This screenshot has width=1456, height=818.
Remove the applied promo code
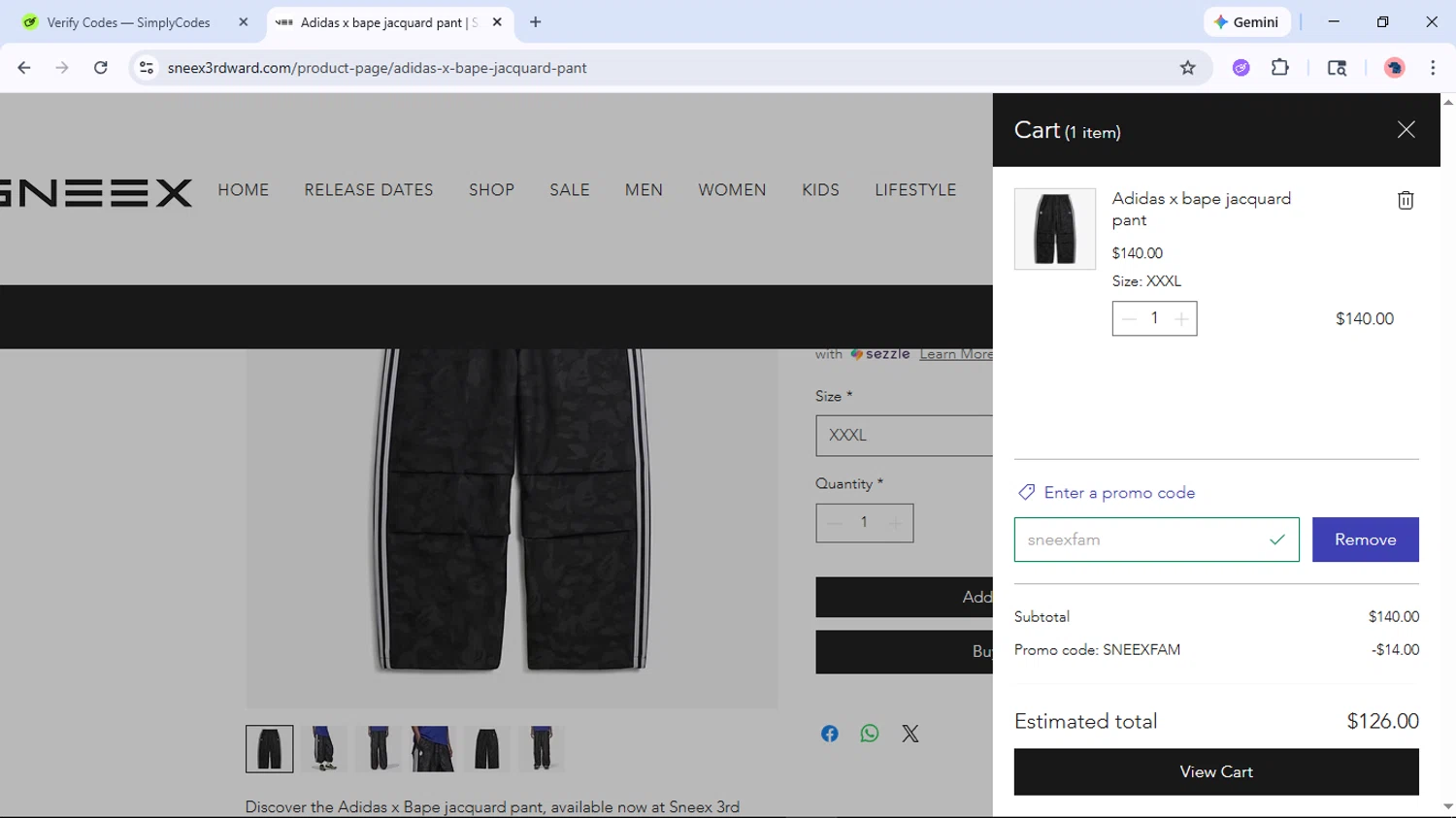point(1365,540)
